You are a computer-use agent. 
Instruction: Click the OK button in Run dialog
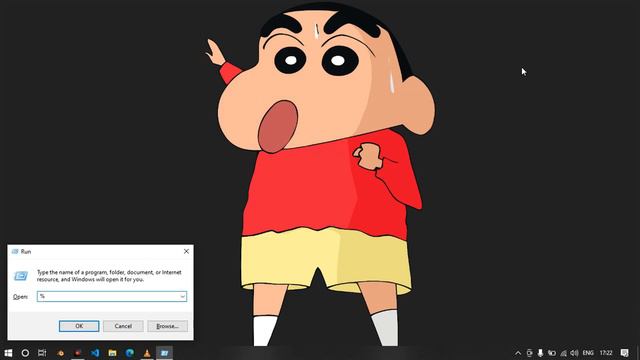[x=79, y=326]
